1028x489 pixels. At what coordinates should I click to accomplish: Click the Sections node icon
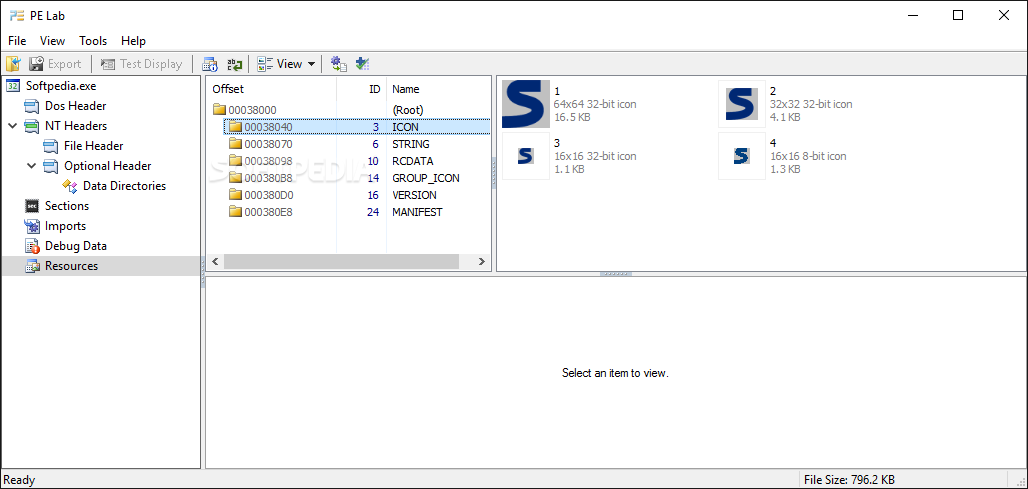[x=32, y=206]
